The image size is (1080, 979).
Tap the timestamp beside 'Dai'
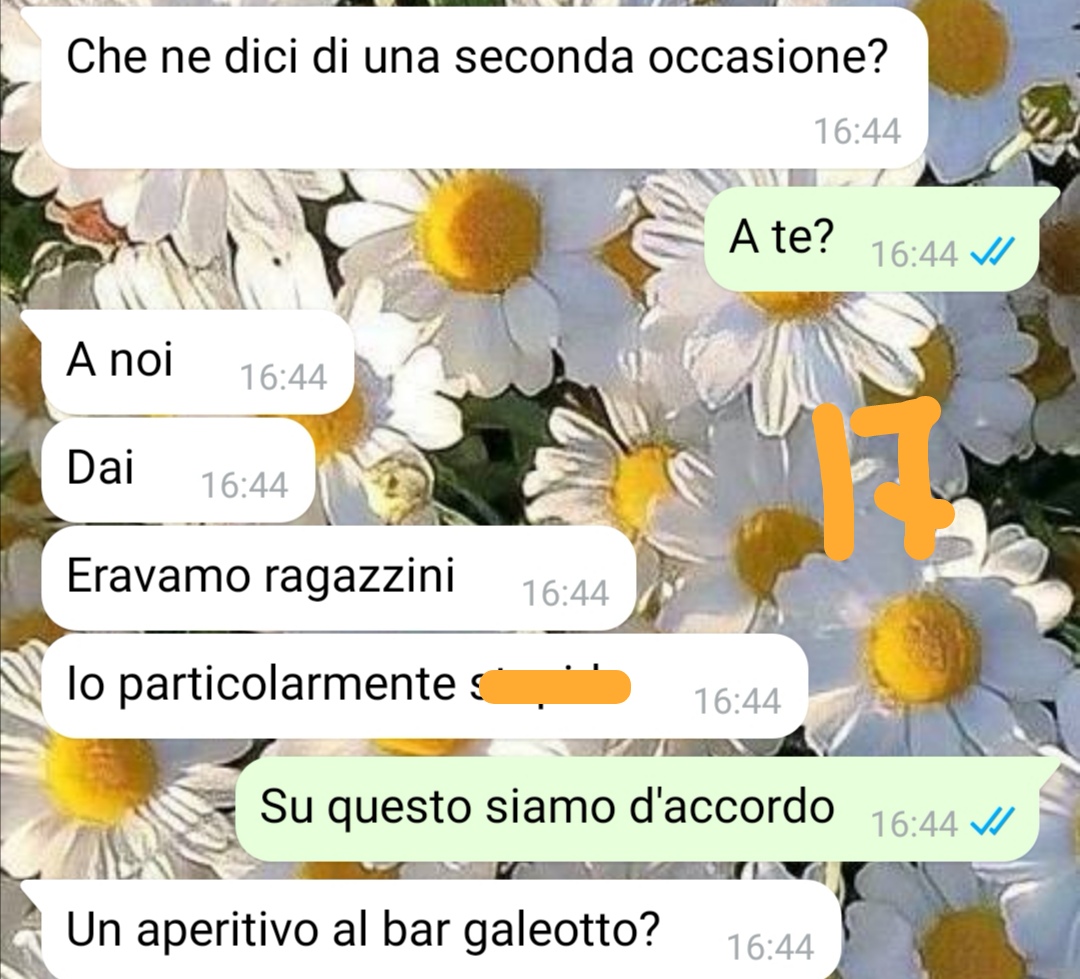coord(245,484)
